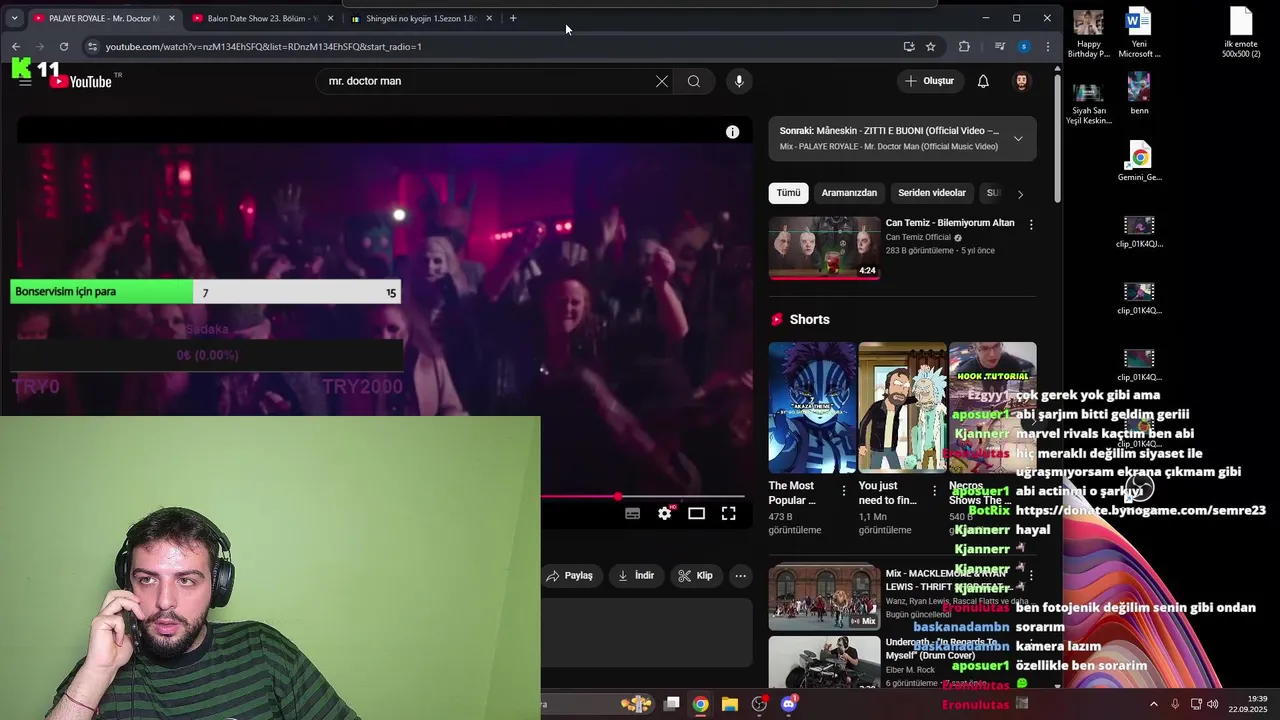Open Can Temiz - Bilemiyorum Altan title
This screenshot has width=1280, height=720.
point(950,223)
